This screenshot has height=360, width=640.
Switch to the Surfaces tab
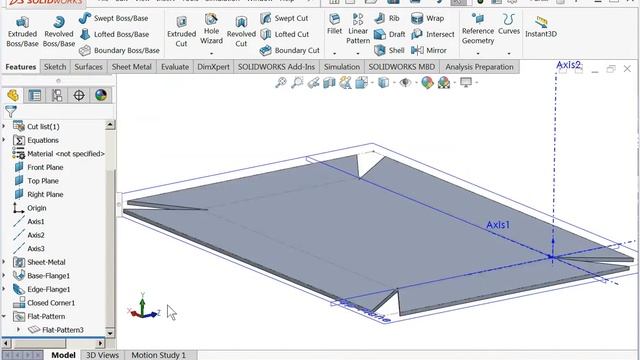[x=88, y=67]
